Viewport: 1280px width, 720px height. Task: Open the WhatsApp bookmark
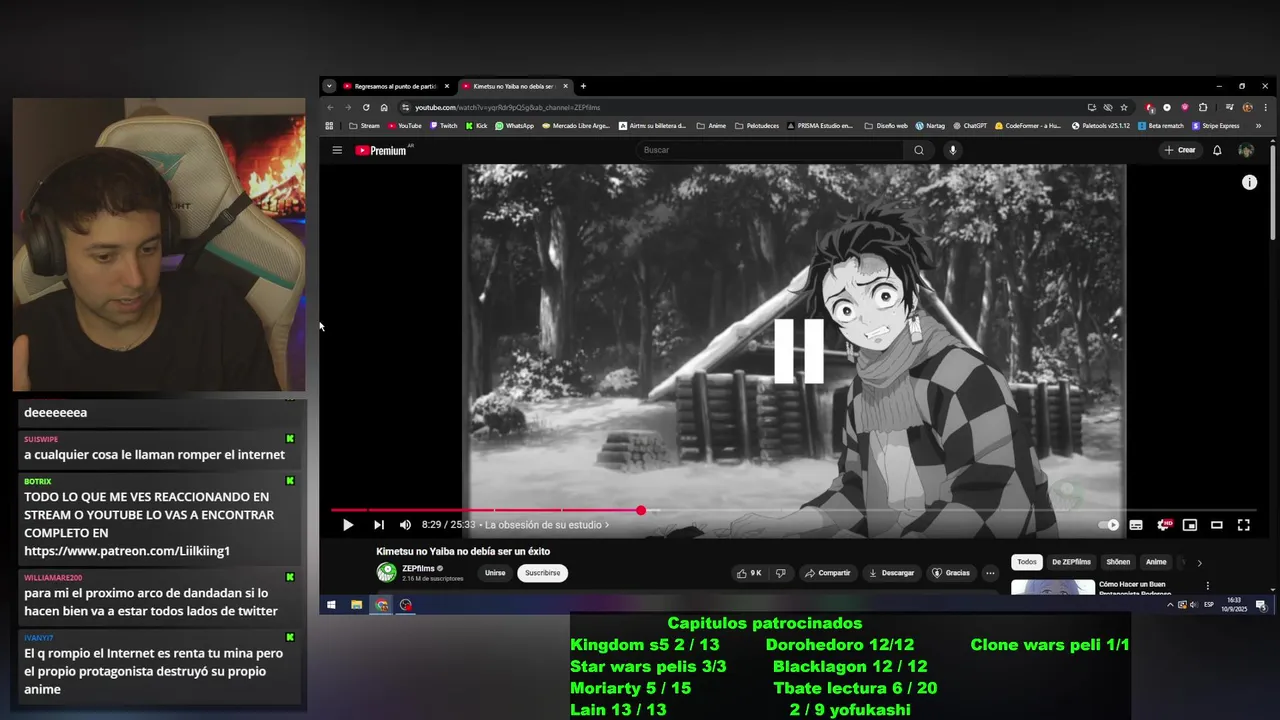click(x=514, y=126)
